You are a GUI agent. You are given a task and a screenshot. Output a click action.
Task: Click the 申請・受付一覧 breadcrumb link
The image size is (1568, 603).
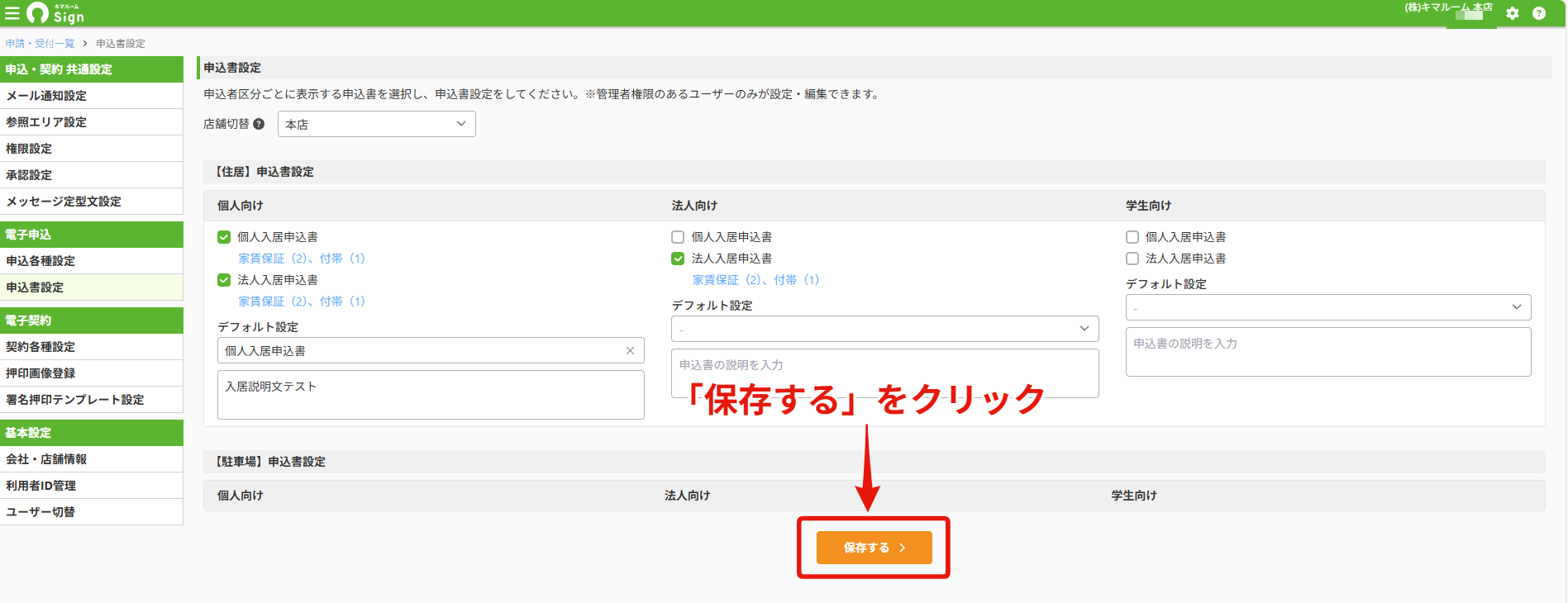point(40,44)
